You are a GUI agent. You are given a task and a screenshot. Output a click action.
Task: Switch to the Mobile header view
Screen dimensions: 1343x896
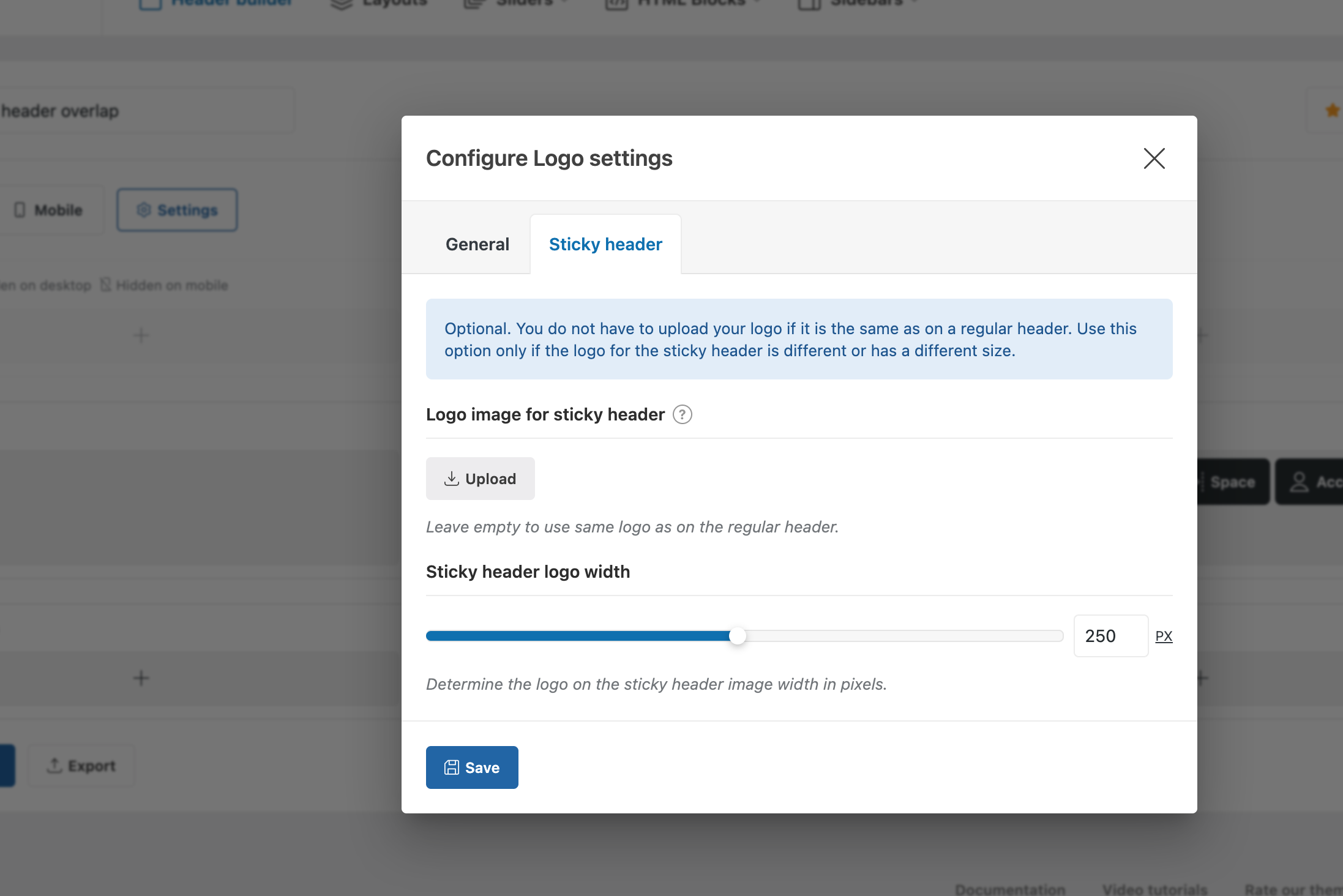(49, 210)
